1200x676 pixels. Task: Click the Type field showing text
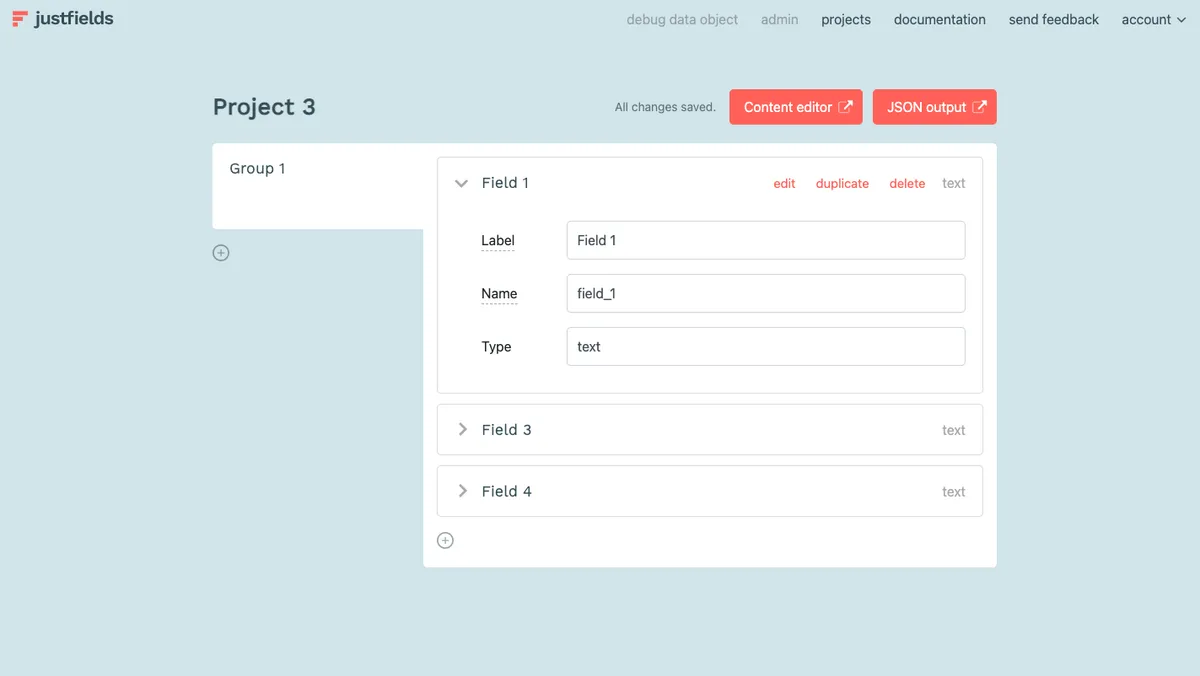pos(766,346)
